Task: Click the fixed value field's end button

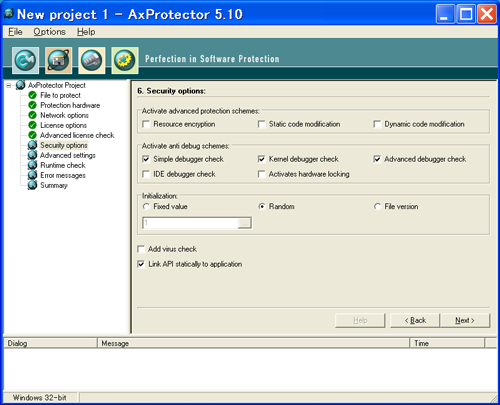Action: click(244, 223)
